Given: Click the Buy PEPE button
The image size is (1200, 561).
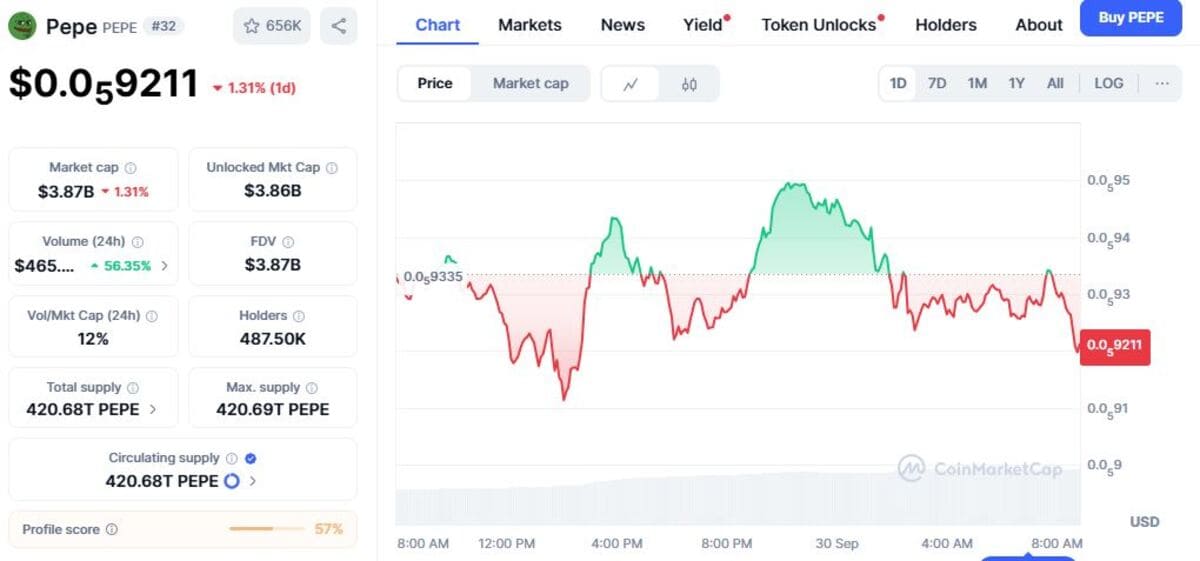Looking at the screenshot, I should click(1130, 17).
